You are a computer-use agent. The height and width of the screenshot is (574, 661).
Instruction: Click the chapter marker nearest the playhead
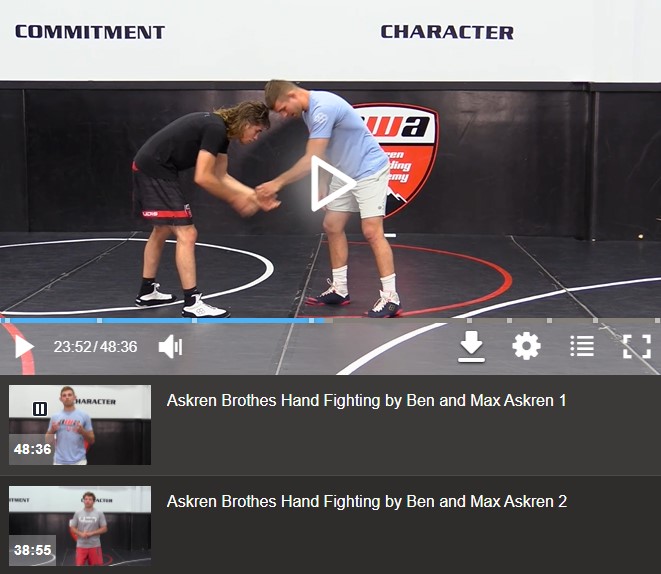tap(311, 321)
